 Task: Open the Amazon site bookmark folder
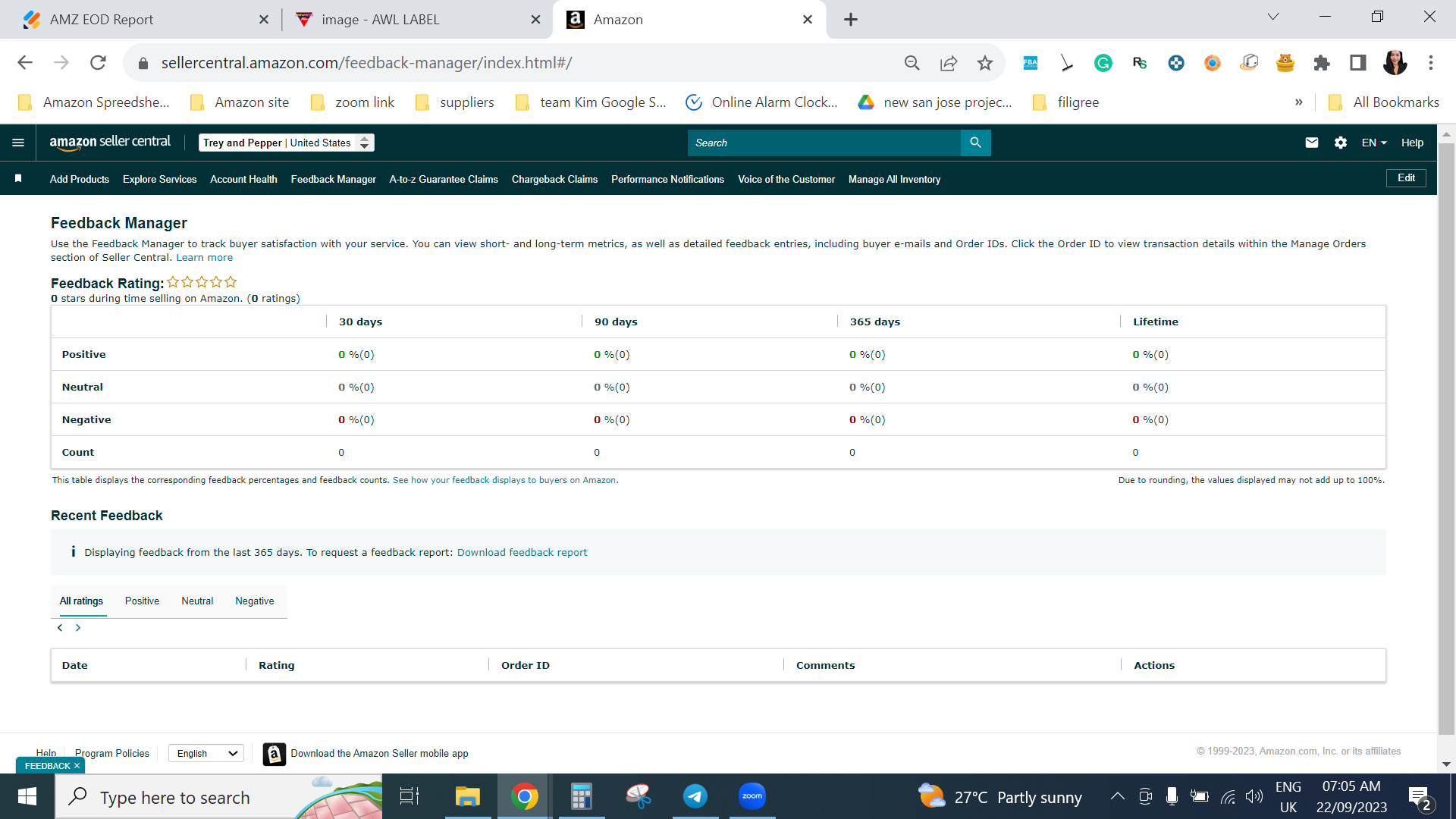click(240, 102)
